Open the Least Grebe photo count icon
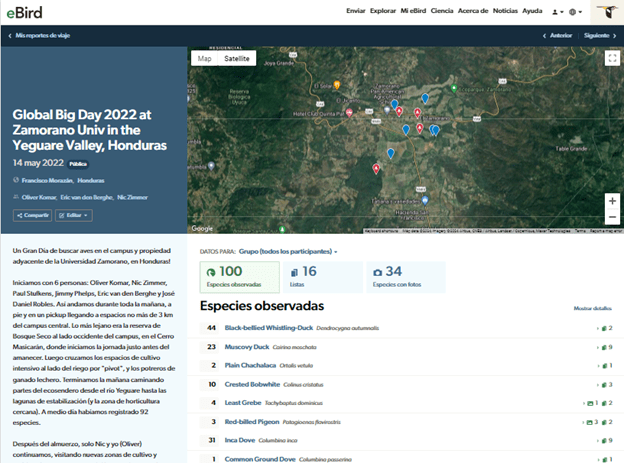624x463 pixels. click(x=593, y=403)
